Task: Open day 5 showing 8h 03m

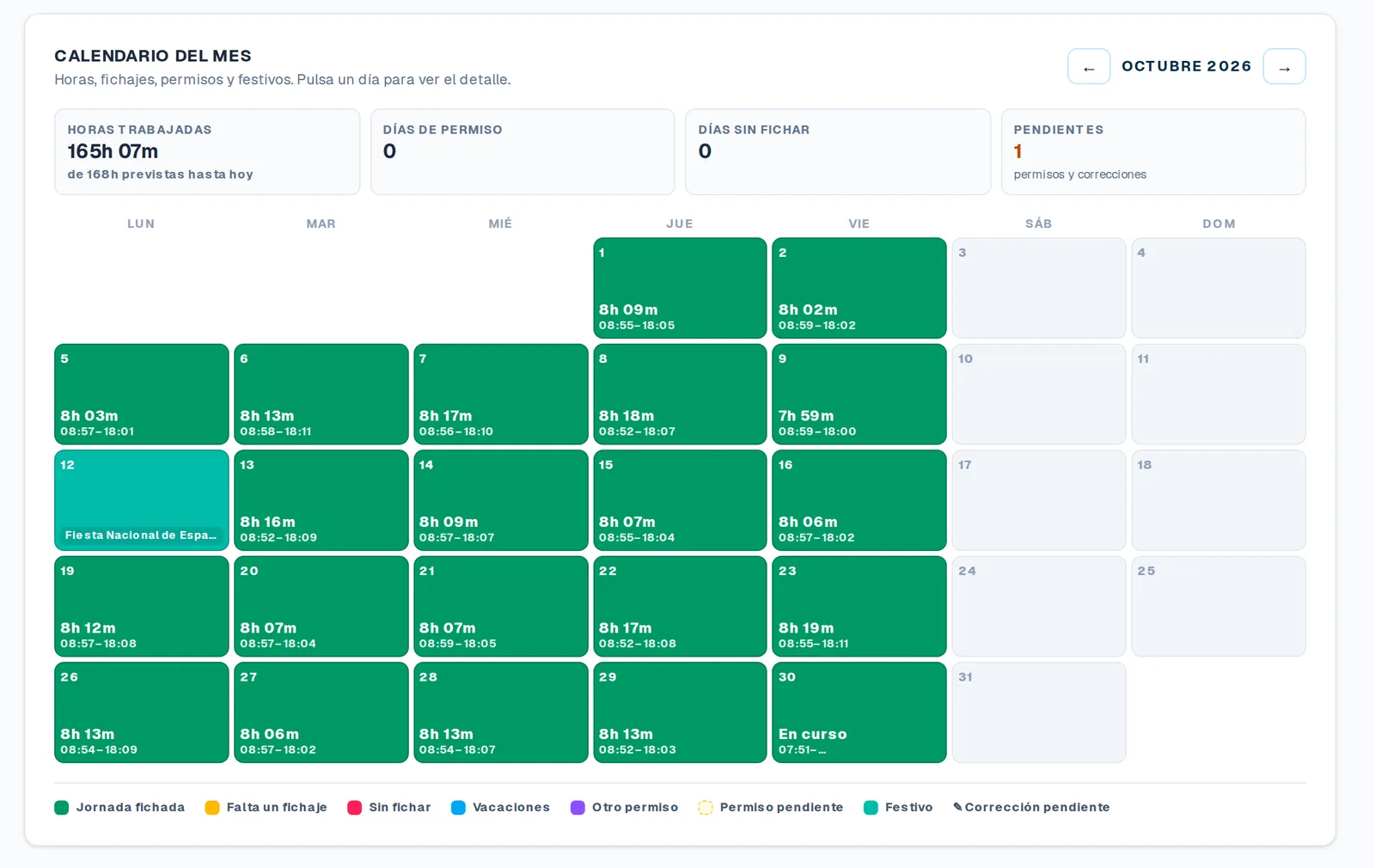Action: pyautogui.click(x=142, y=394)
